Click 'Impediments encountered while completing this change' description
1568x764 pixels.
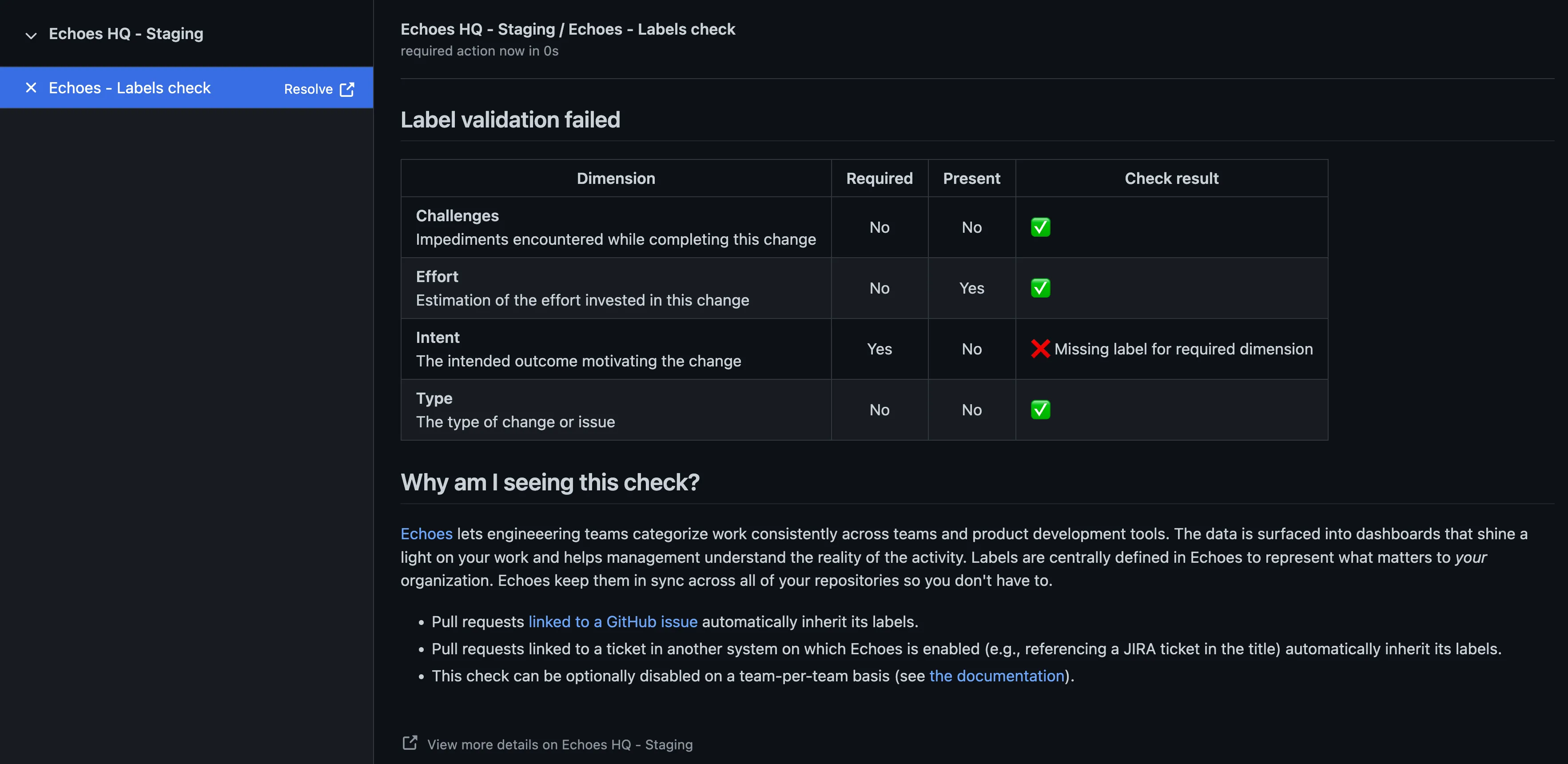pyautogui.click(x=615, y=239)
